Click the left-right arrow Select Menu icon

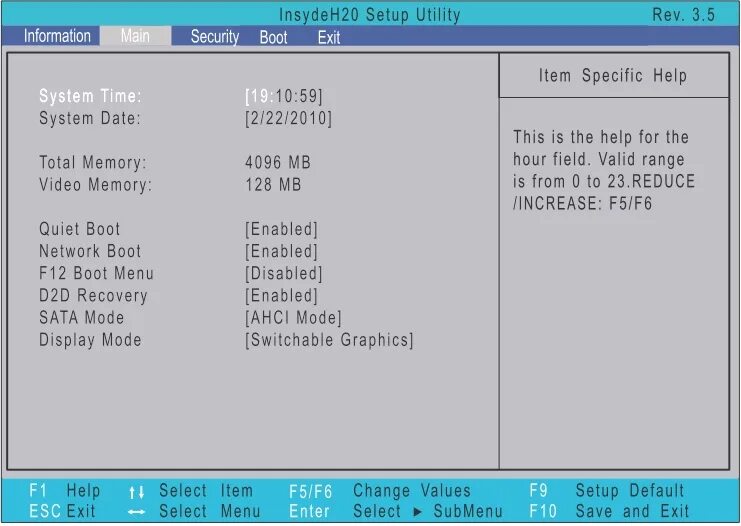click(x=136, y=512)
